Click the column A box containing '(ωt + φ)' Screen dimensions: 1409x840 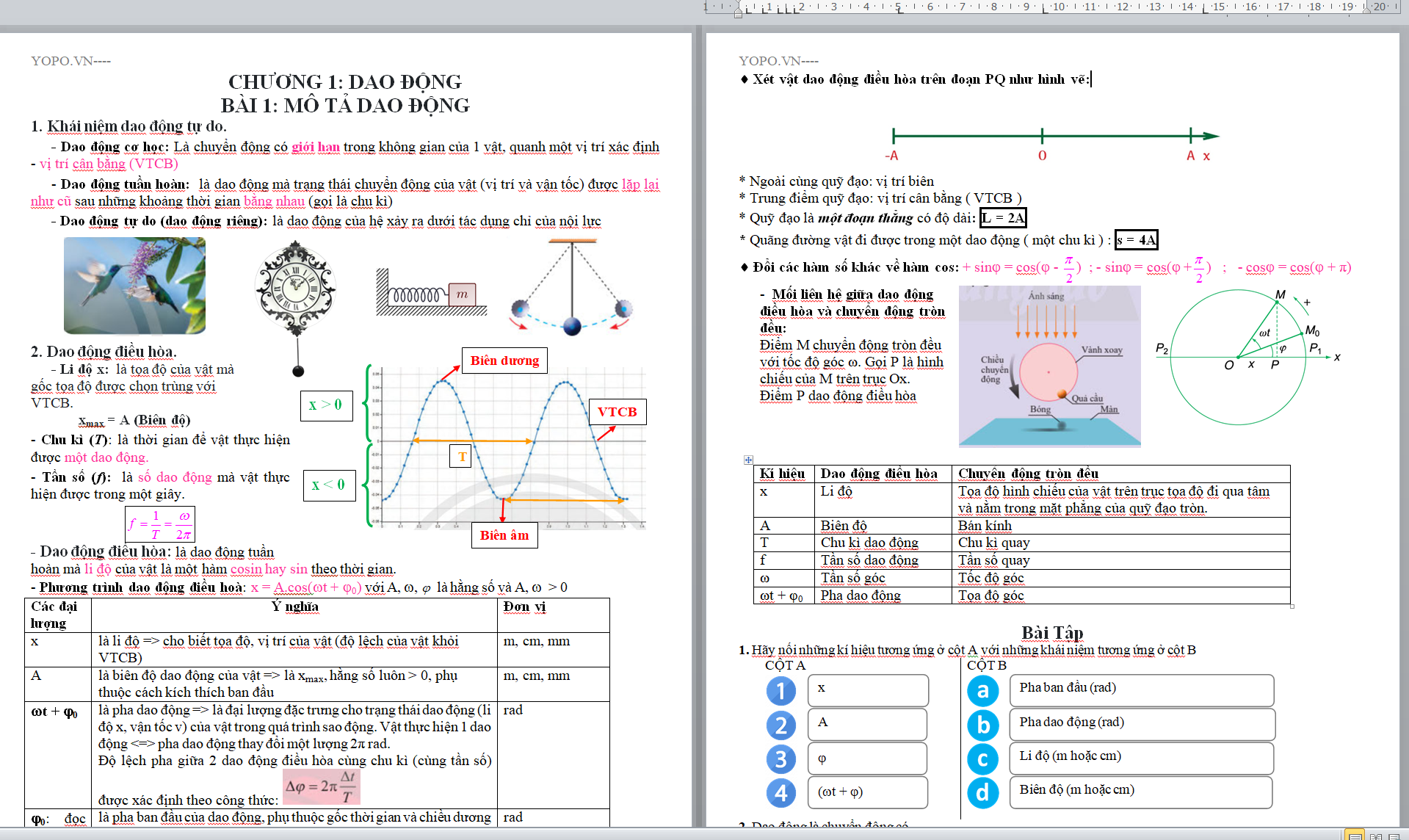tap(868, 792)
